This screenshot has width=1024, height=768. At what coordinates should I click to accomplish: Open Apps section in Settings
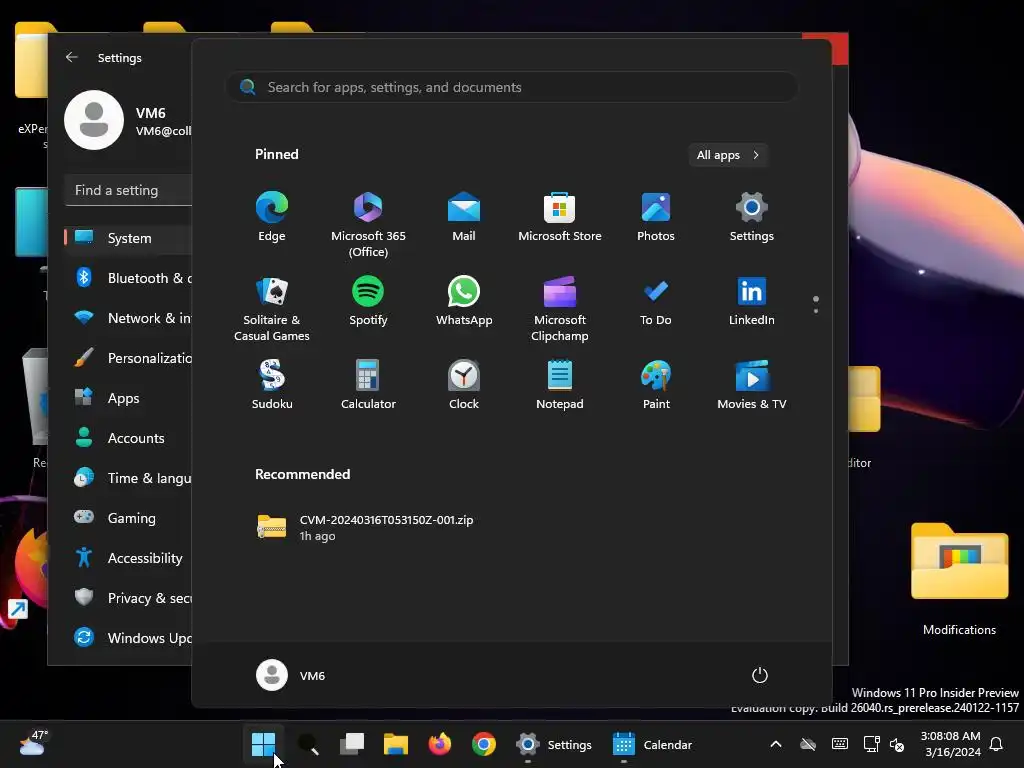pos(128,398)
